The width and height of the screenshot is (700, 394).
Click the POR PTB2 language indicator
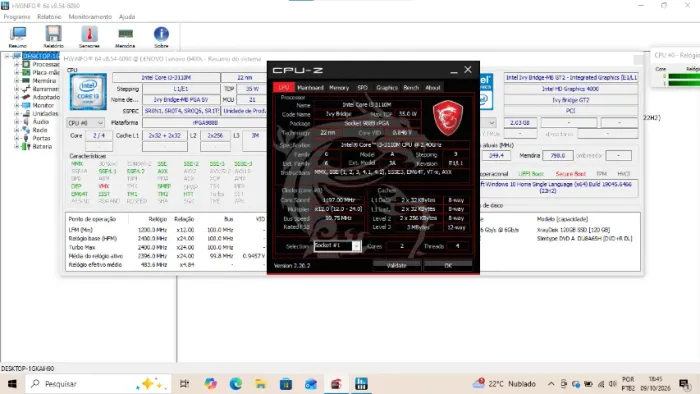[628, 384]
